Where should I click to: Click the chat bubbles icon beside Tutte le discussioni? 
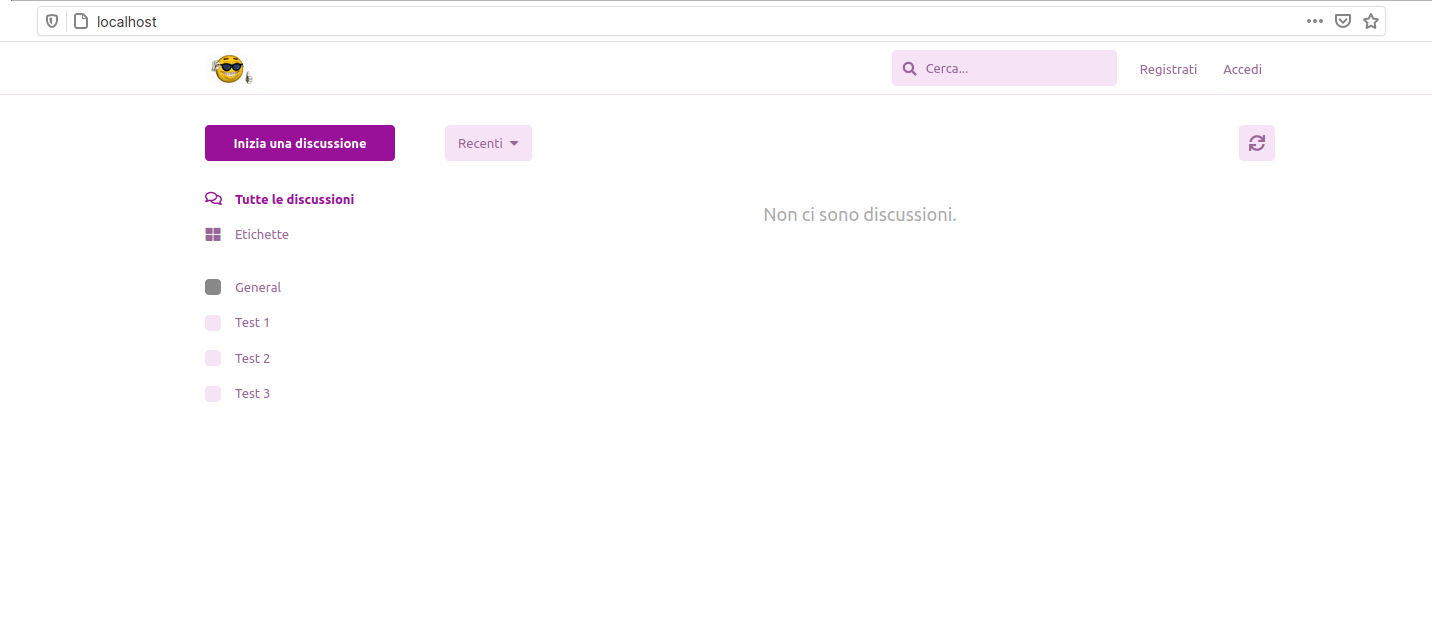point(213,199)
